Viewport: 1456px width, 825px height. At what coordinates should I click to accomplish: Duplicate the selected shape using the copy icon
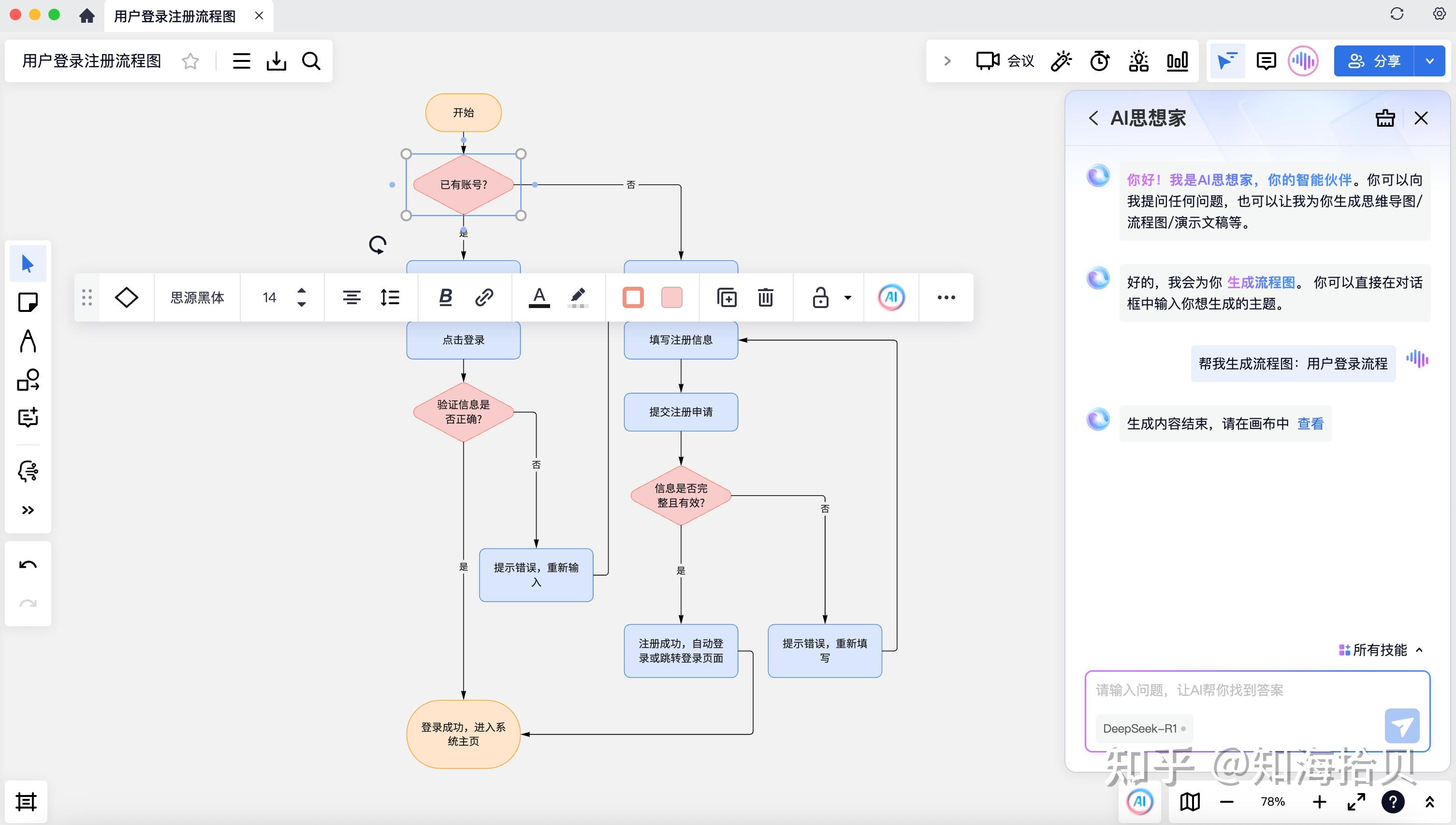pos(727,297)
